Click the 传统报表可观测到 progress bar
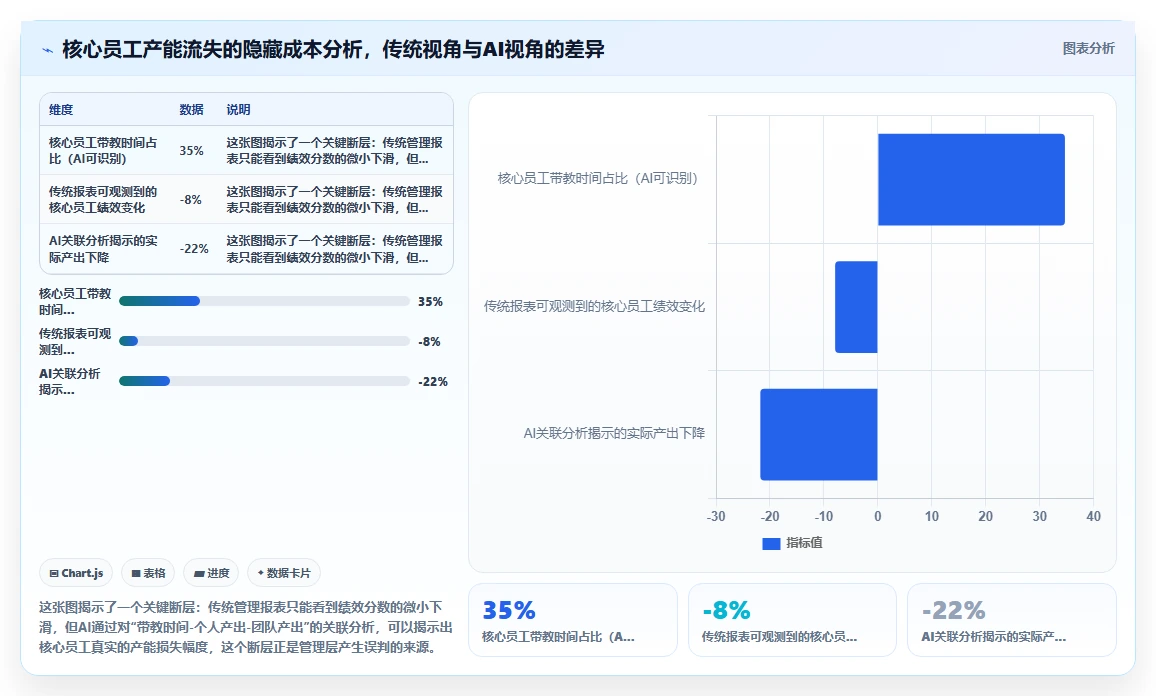 264,341
